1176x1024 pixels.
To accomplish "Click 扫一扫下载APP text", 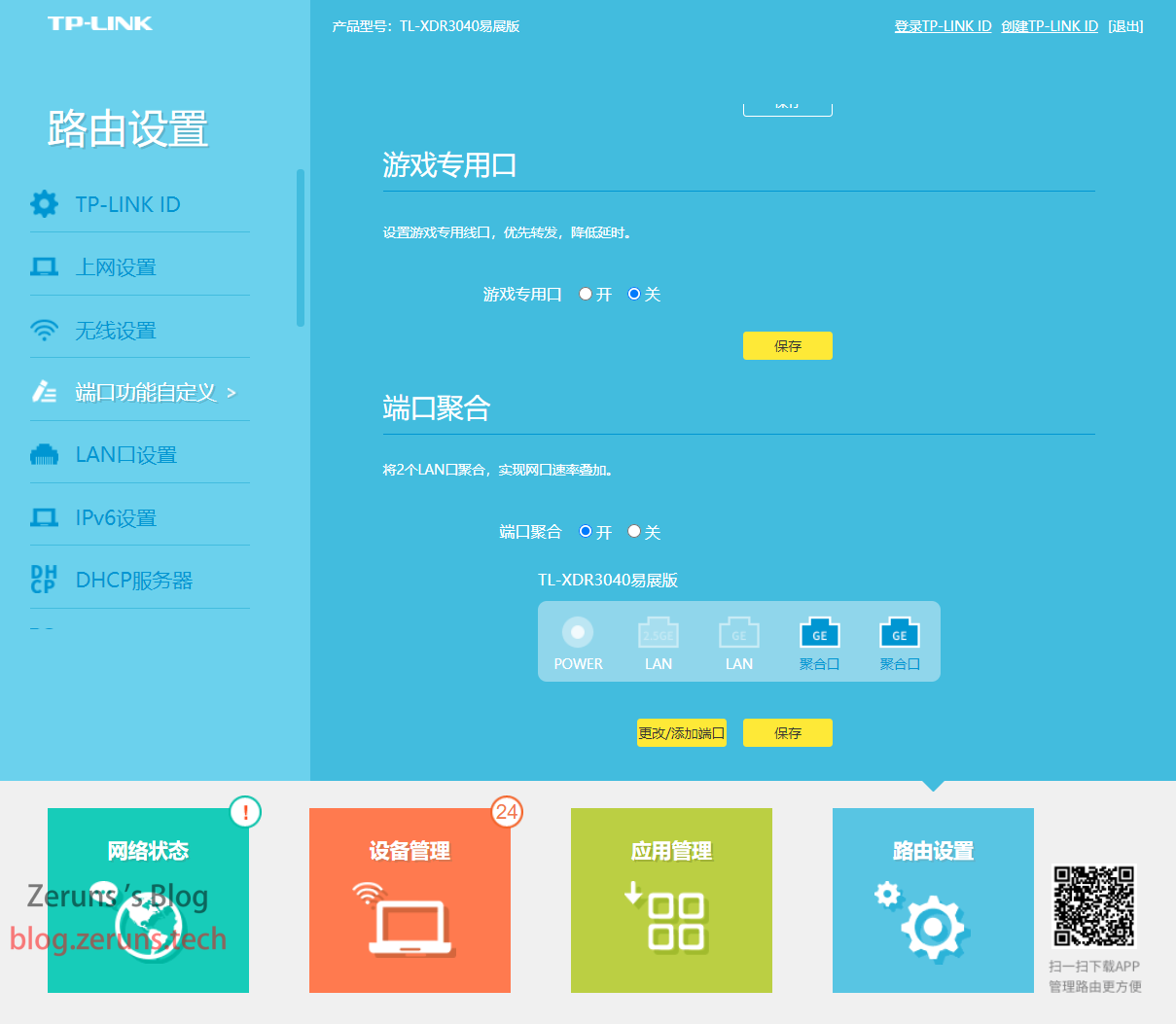I will coord(1094,966).
